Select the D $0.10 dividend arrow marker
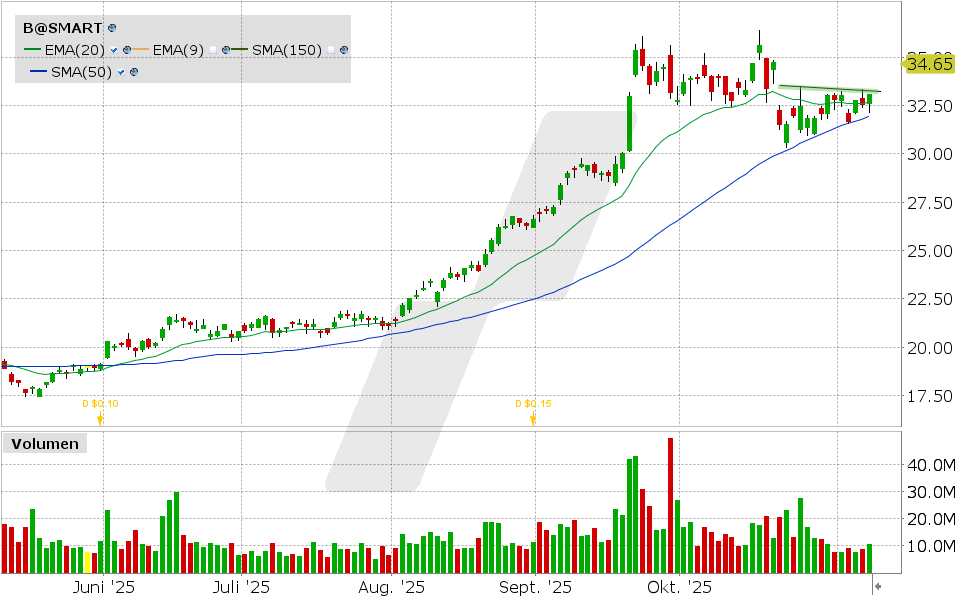960x600 pixels. pos(98,418)
